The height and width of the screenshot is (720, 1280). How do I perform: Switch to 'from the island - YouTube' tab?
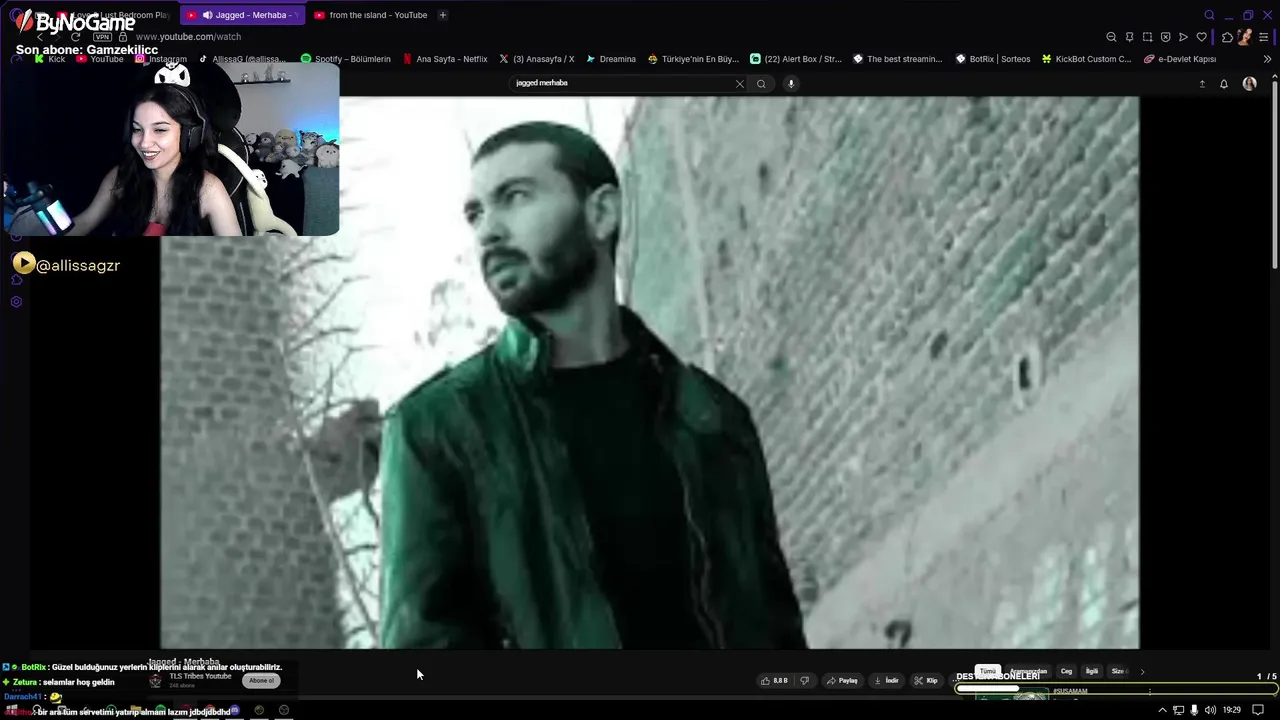coord(370,15)
